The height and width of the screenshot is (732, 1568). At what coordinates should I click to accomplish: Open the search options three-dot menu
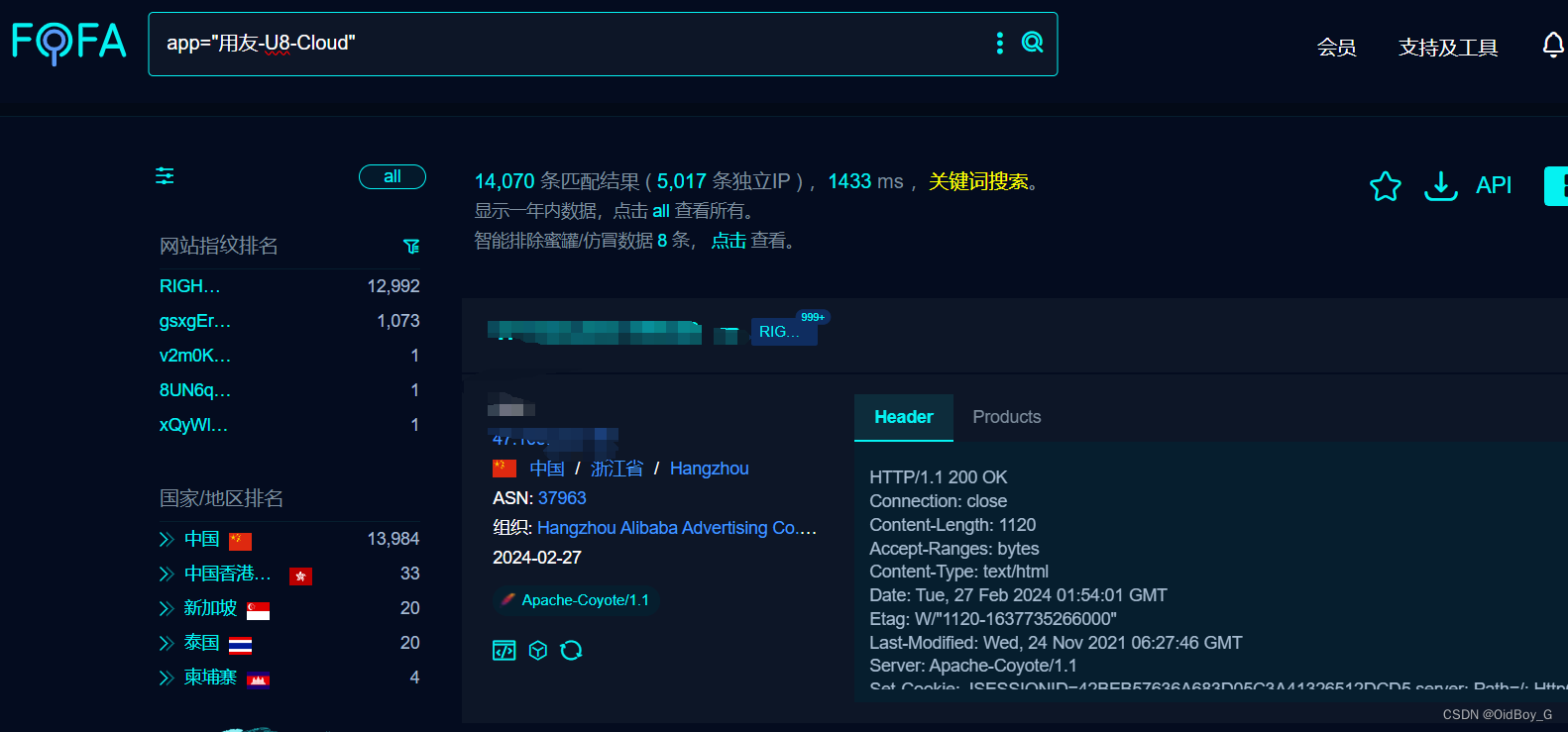tap(999, 43)
